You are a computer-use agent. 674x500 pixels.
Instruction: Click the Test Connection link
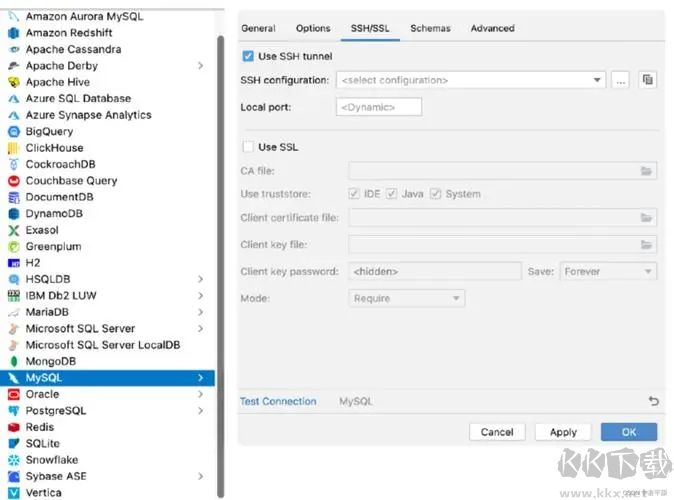[278, 401]
